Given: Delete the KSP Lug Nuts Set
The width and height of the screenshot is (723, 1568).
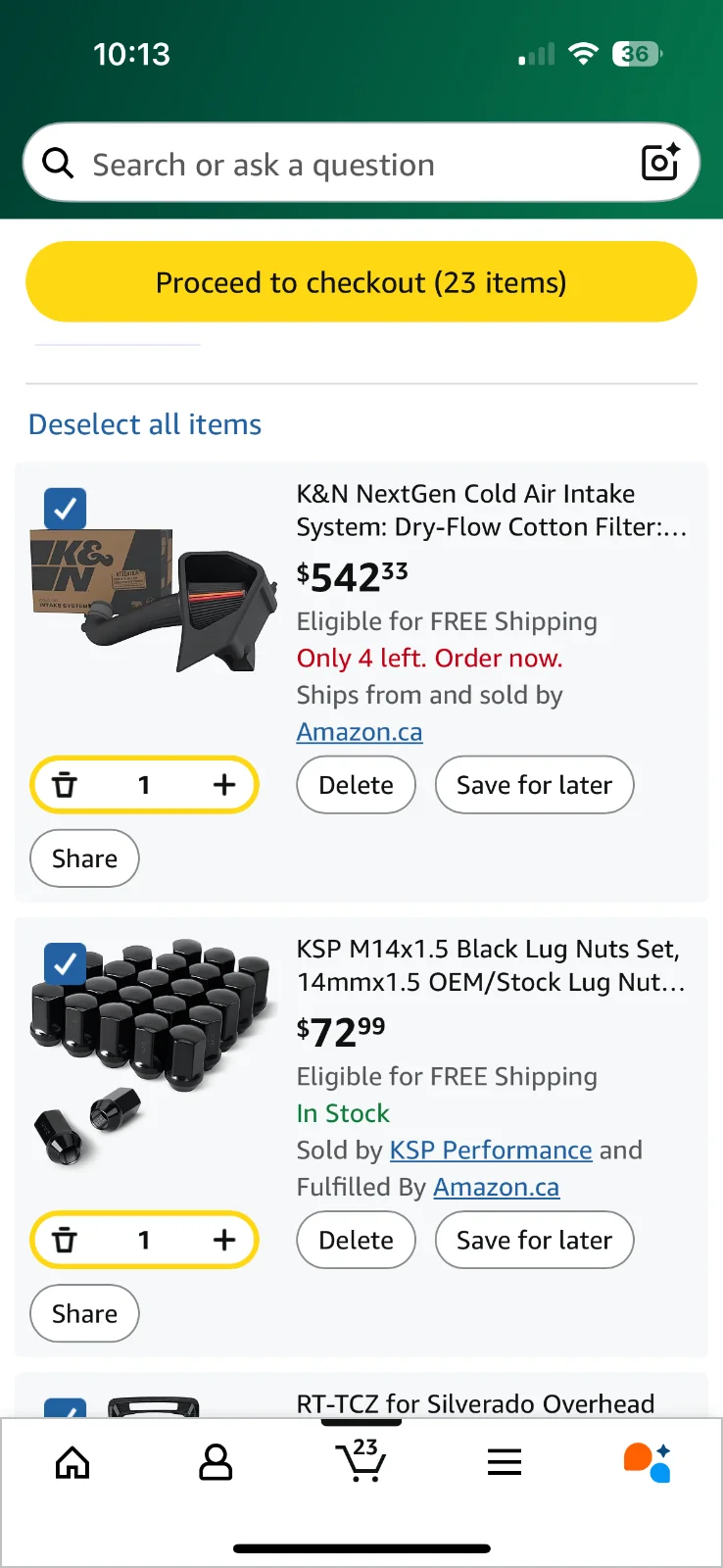Looking at the screenshot, I should [356, 1241].
